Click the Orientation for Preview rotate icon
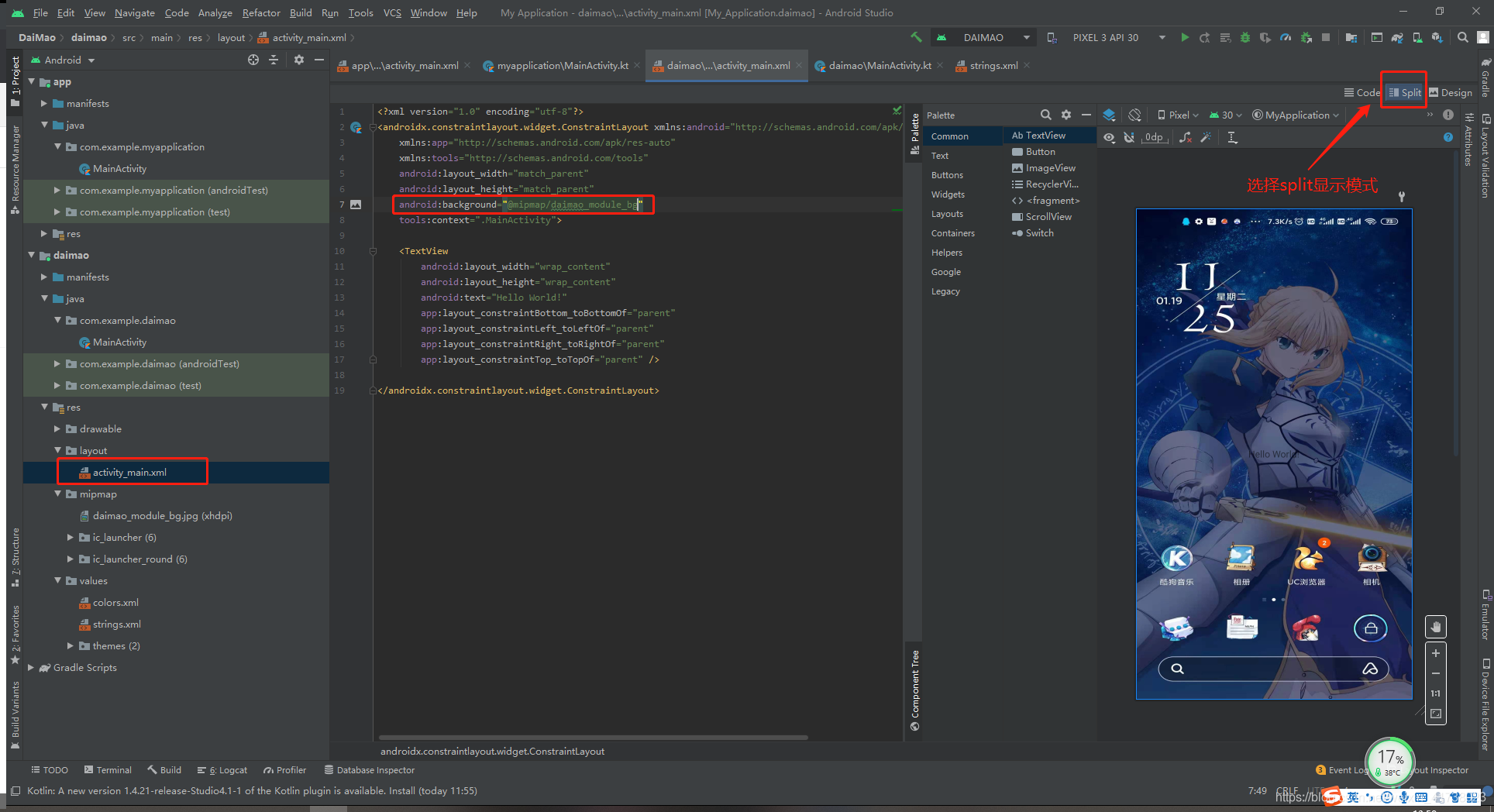 point(1134,115)
